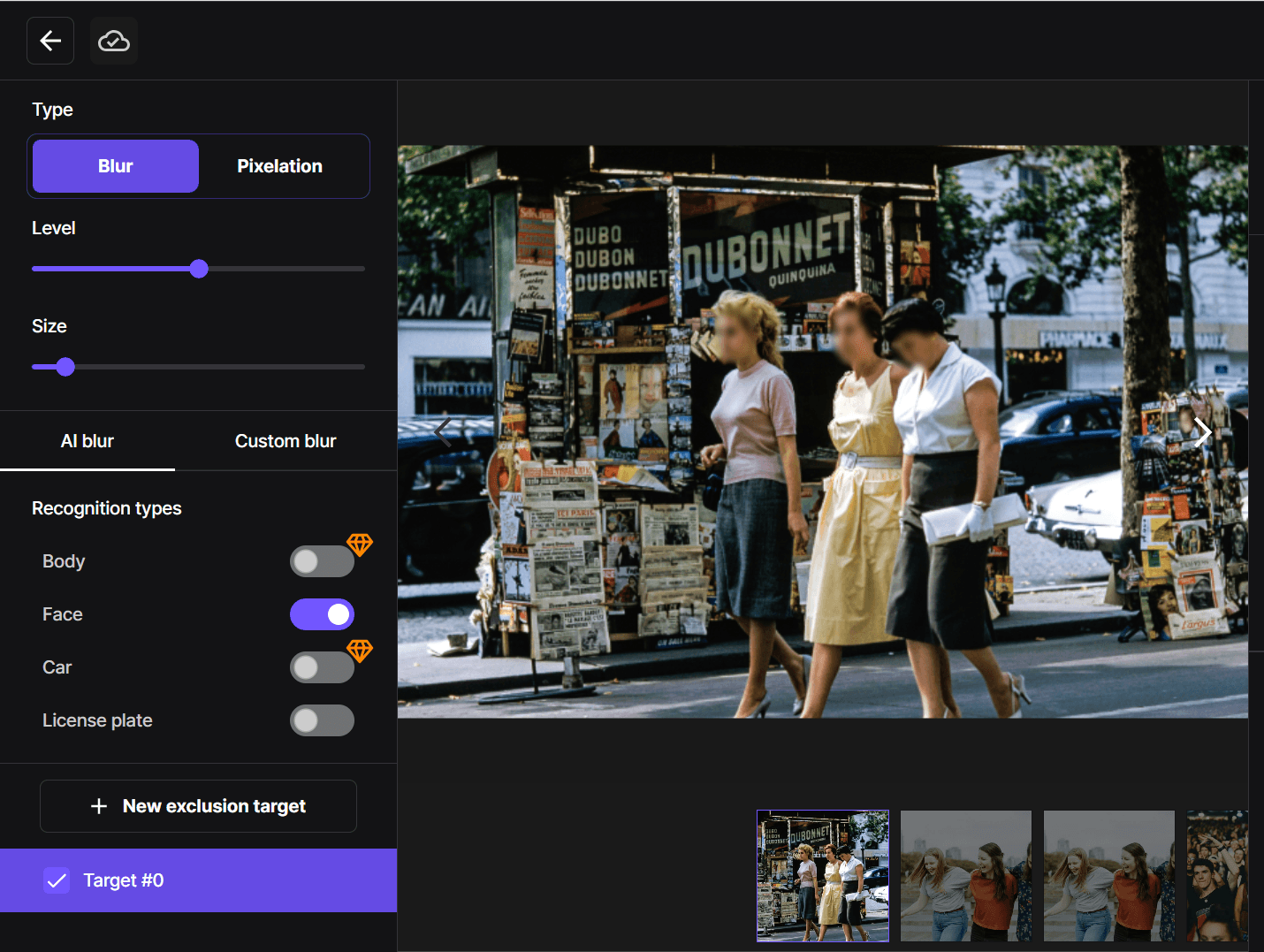Choose the Pixelation type button
This screenshot has height=952, width=1264.
(279, 166)
